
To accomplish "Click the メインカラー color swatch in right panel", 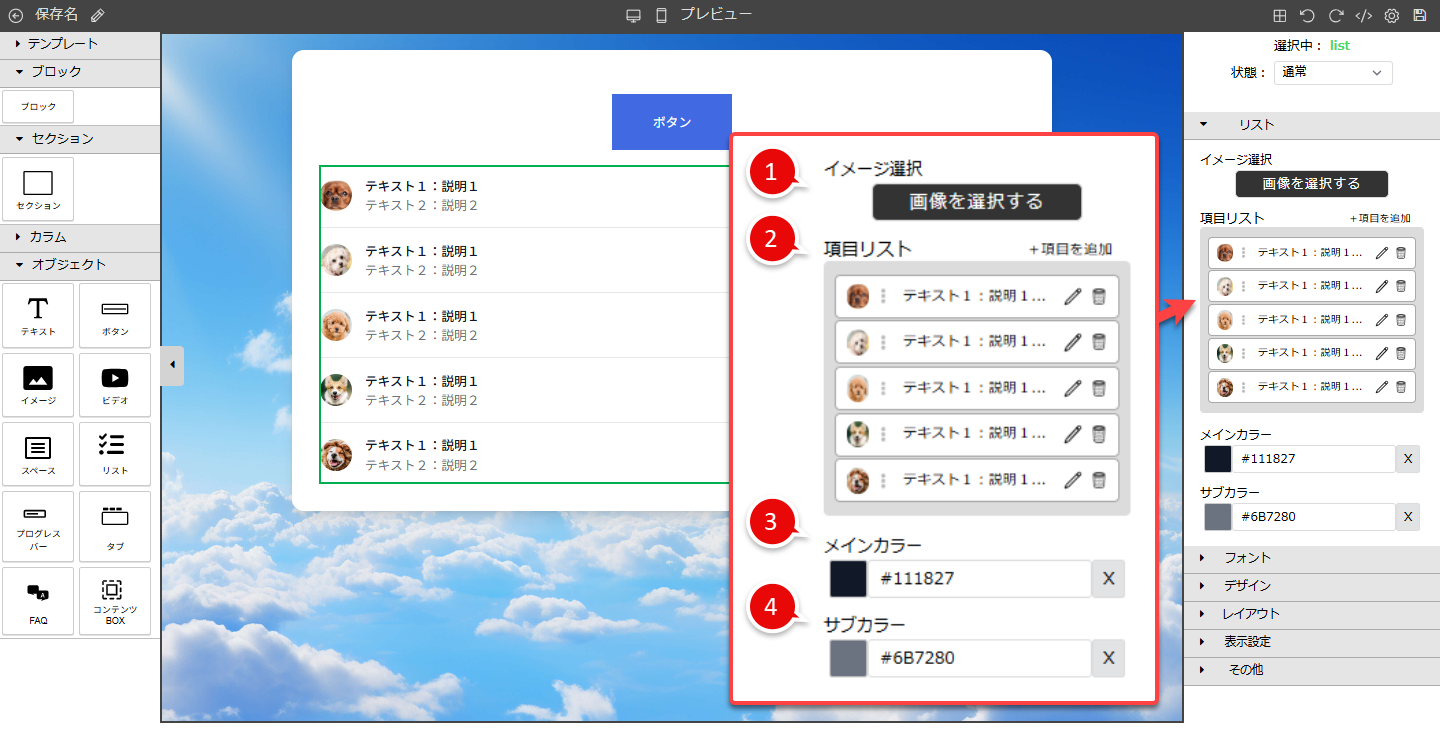I will coord(1218,459).
